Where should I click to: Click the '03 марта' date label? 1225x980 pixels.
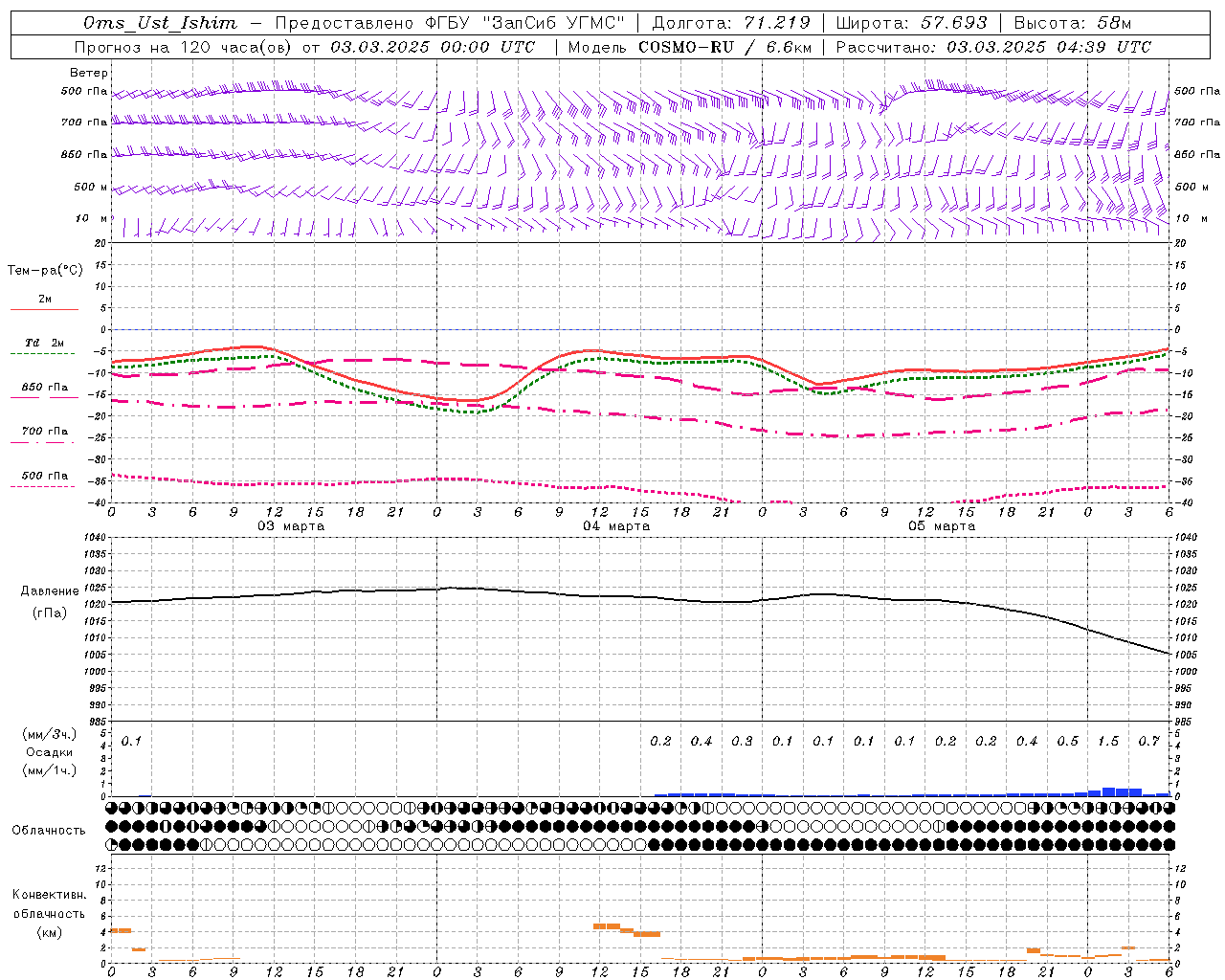(291, 526)
